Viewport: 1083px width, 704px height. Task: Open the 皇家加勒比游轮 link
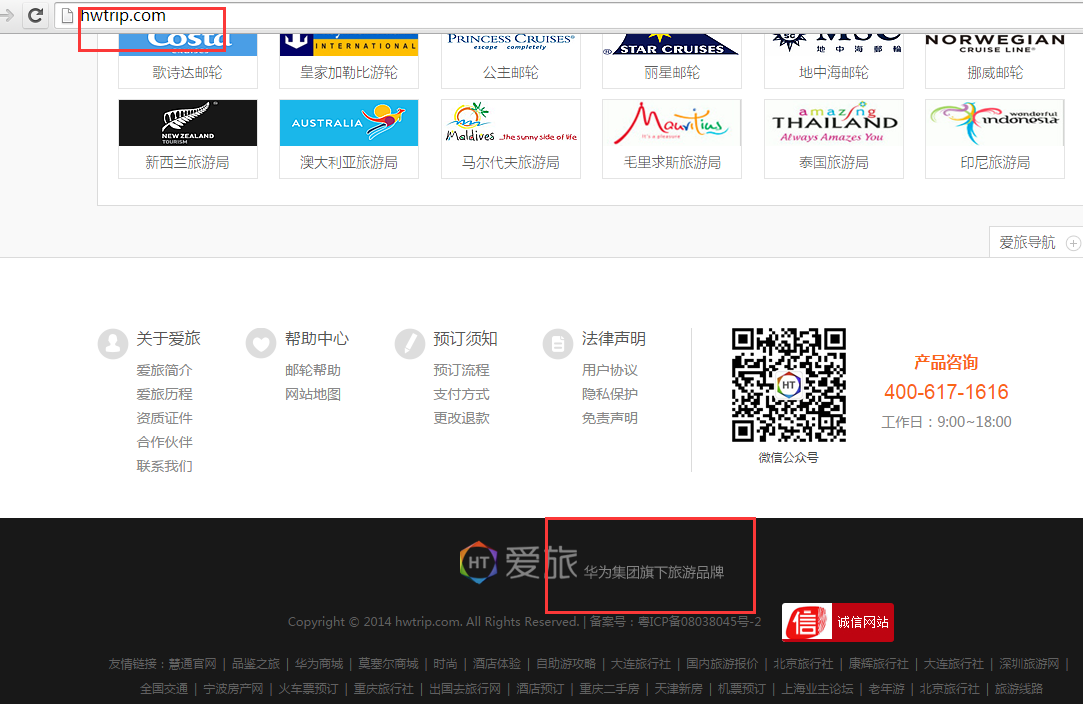(x=349, y=73)
